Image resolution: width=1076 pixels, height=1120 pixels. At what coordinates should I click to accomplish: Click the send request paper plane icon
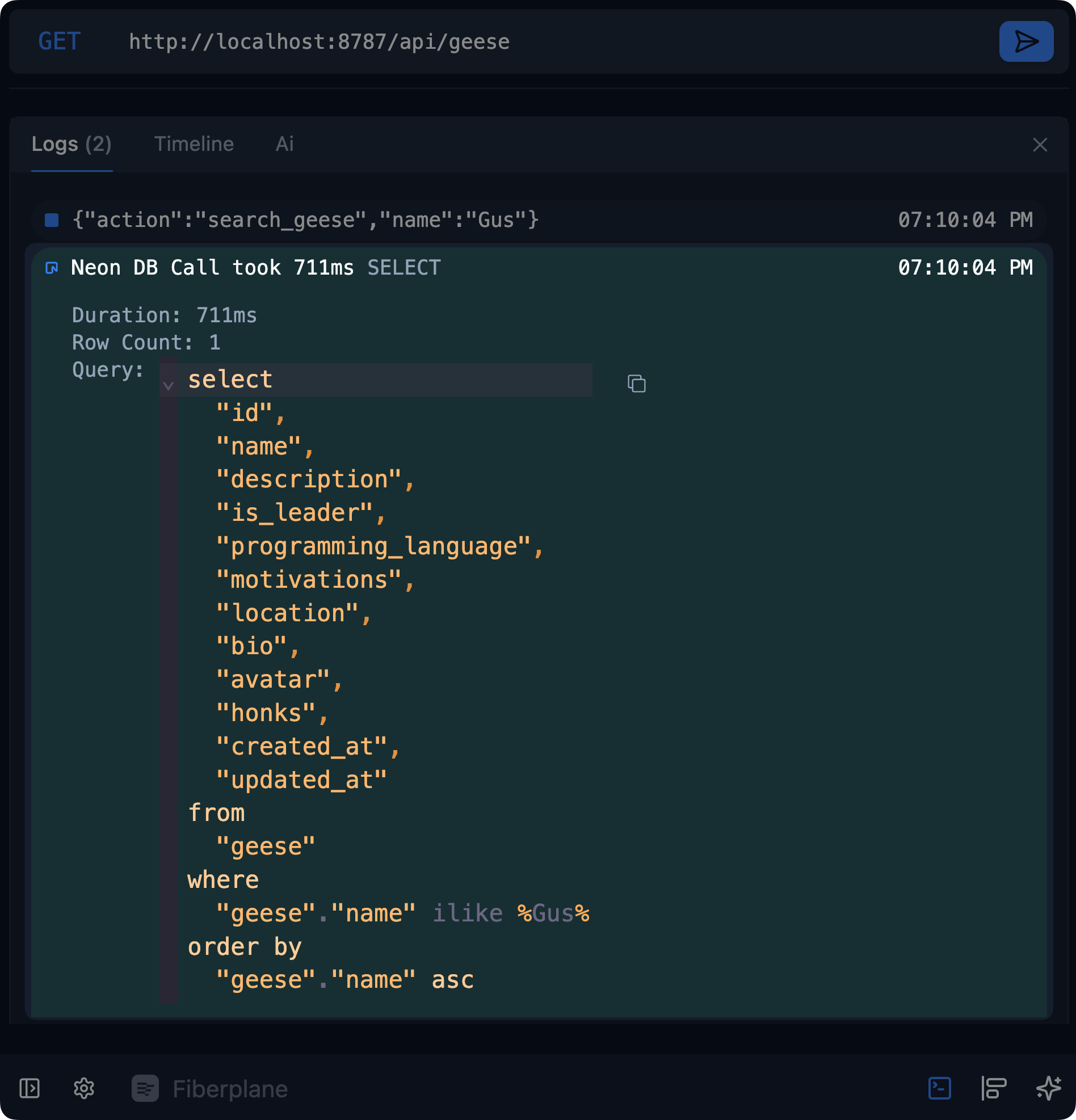point(1025,41)
